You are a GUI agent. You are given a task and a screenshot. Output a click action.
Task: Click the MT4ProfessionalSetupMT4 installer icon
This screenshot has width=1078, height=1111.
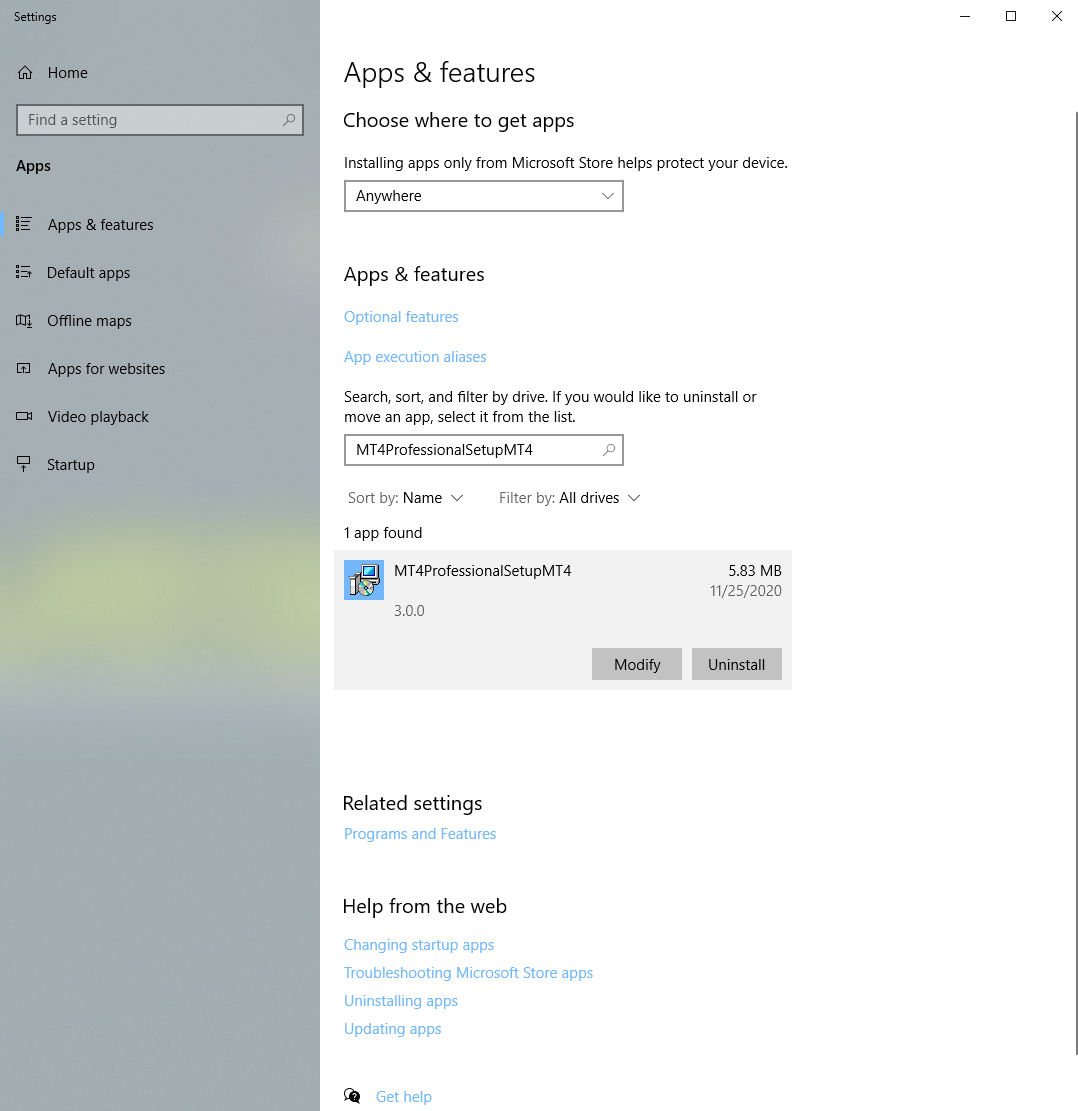point(364,580)
